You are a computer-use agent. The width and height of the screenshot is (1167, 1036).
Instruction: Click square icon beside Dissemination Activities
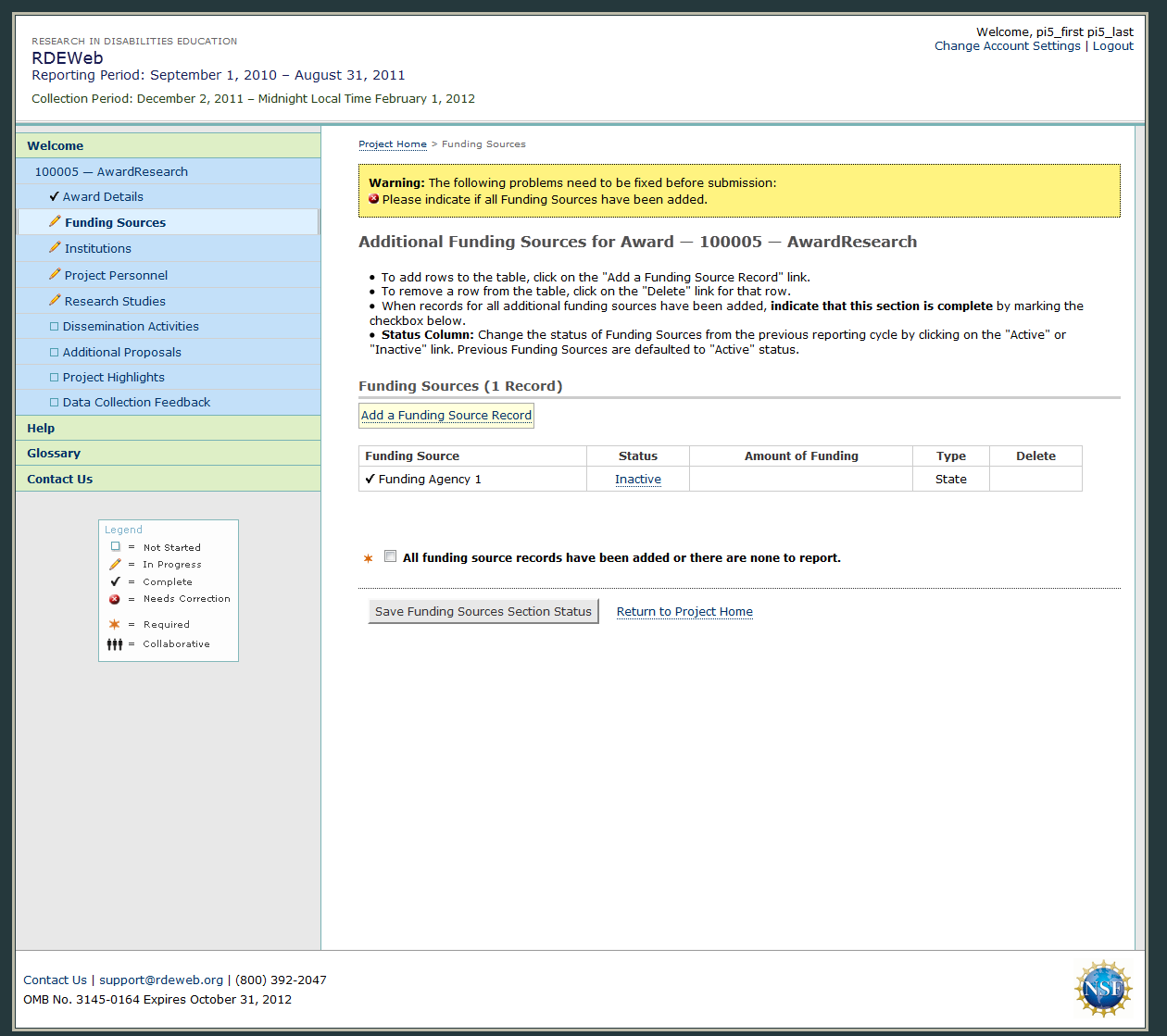point(54,326)
